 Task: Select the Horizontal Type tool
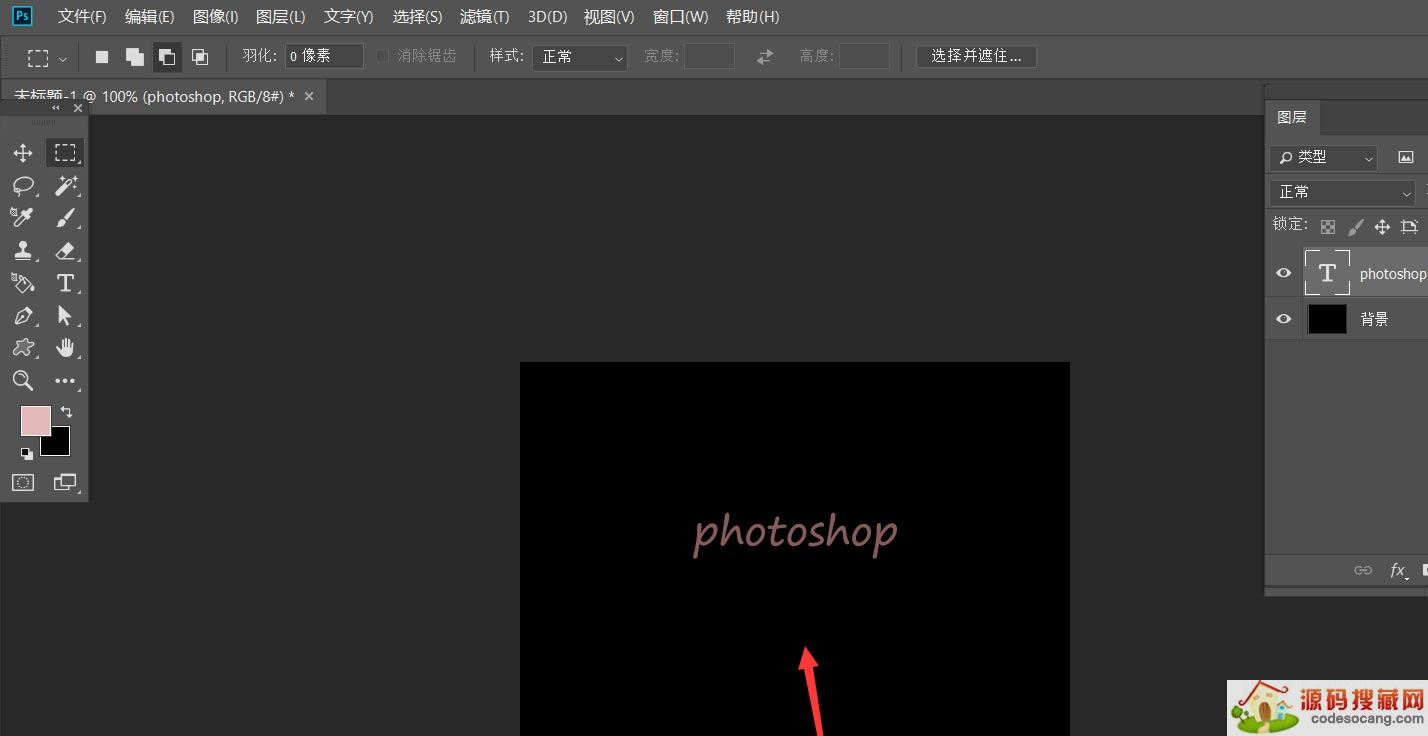click(x=65, y=283)
